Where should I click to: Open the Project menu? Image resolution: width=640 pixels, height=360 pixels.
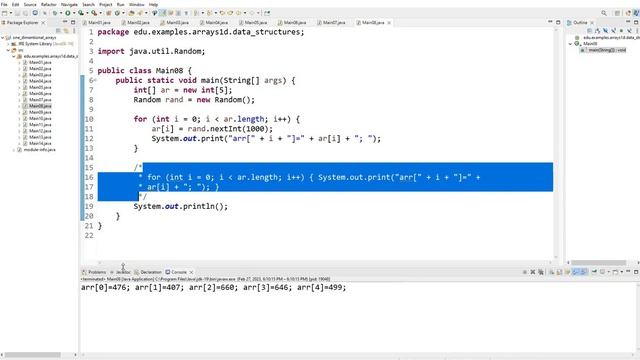pos(105,4)
